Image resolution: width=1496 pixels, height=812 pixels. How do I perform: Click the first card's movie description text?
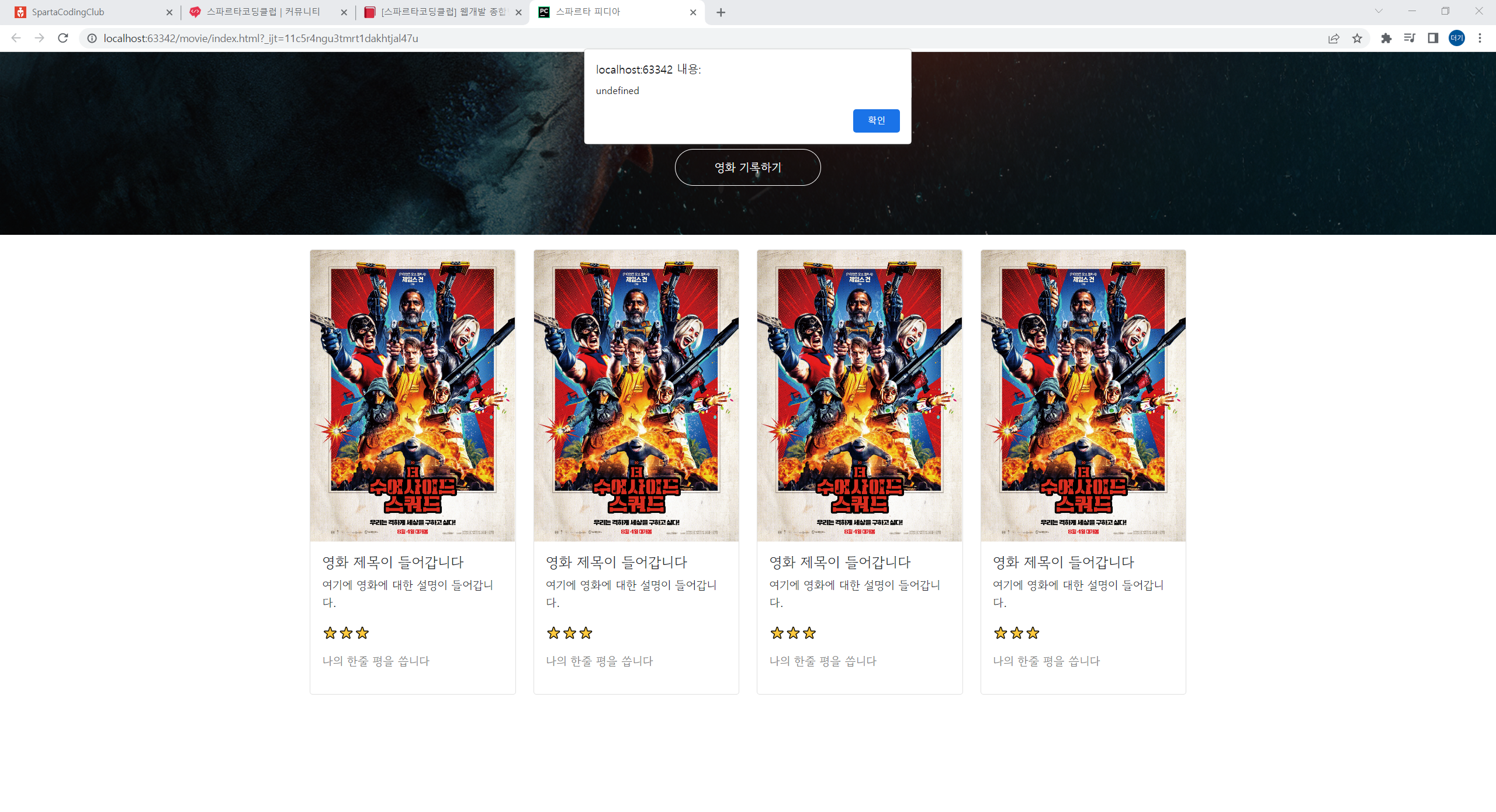click(x=408, y=594)
